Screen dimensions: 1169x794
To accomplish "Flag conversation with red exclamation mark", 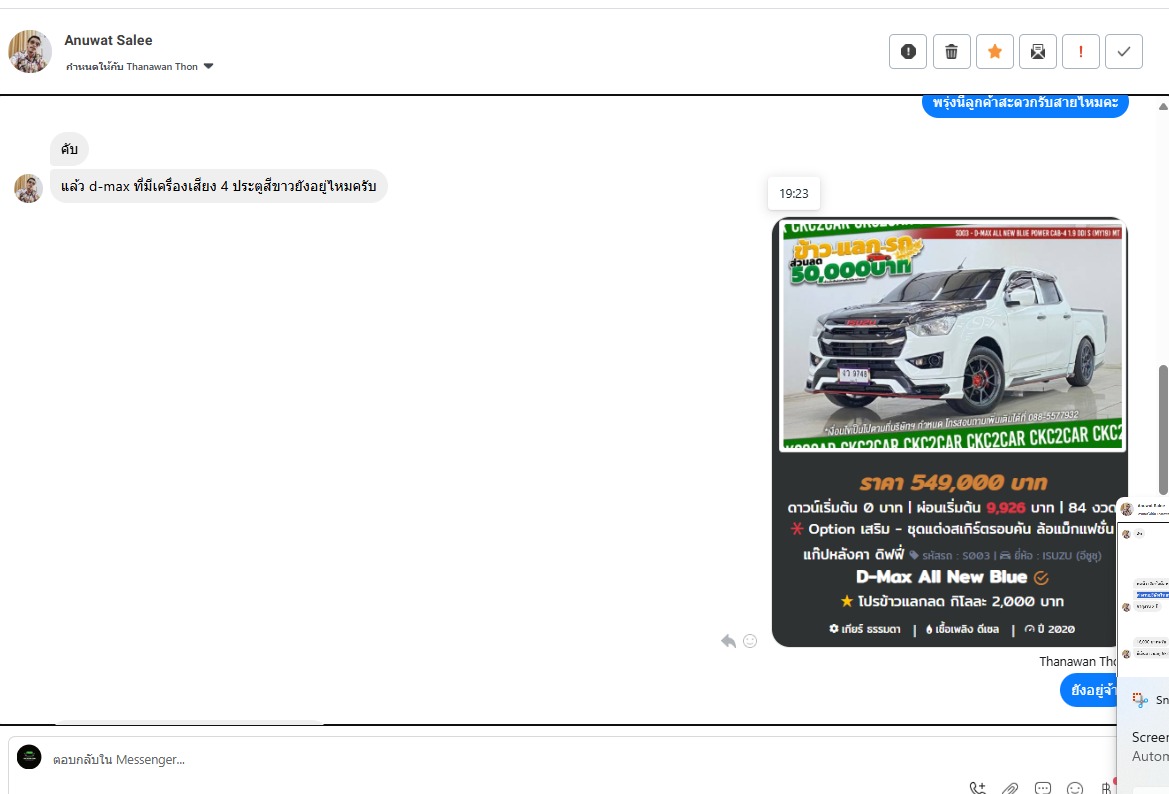I will (1081, 52).
